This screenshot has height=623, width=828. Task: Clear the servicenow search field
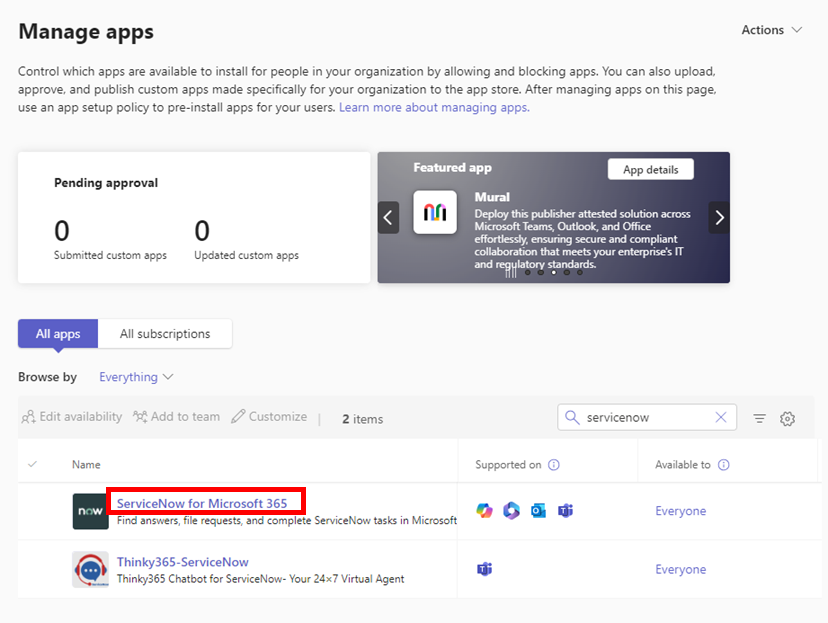pyautogui.click(x=721, y=417)
